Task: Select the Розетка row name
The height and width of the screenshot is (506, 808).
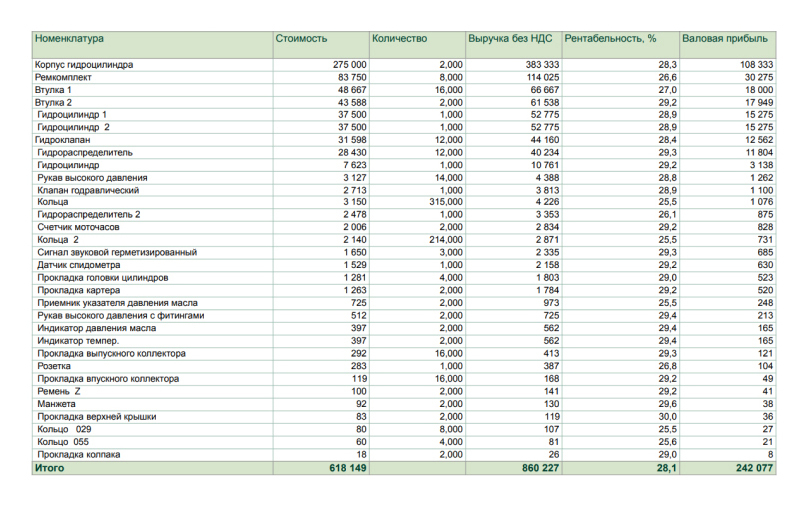Action: tap(54, 366)
